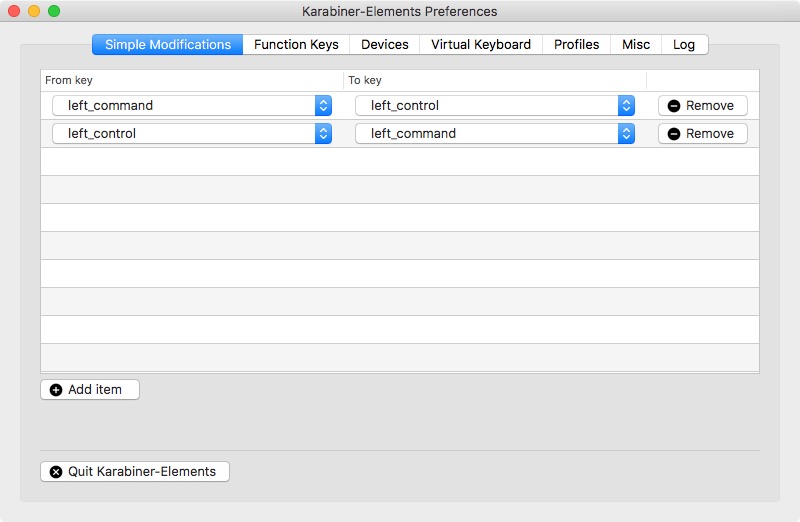Switch to the Virtual Keyboard tab
This screenshot has width=800, height=522.
tap(481, 44)
